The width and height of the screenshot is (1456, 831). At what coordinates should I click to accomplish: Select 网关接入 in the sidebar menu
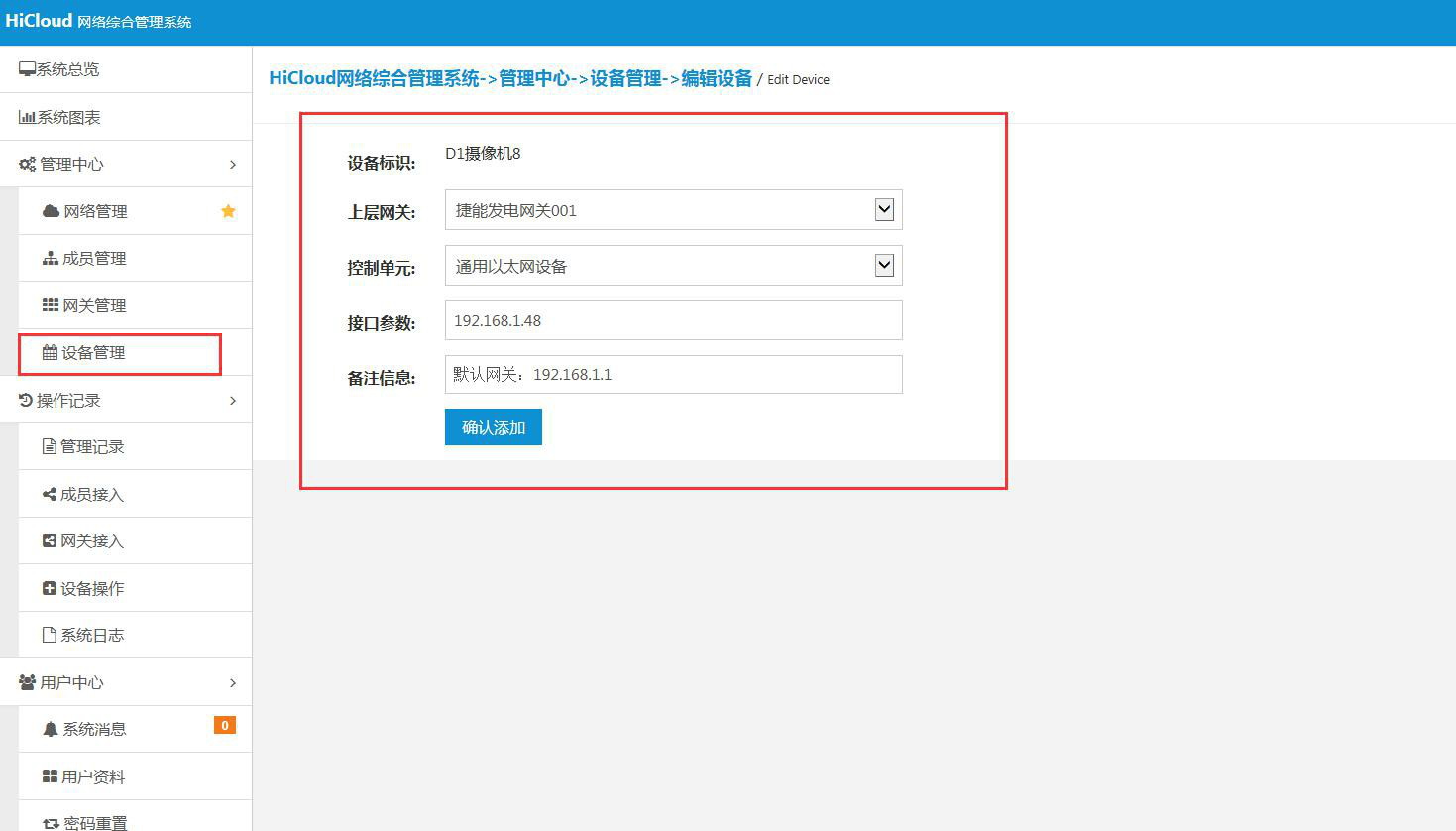click(92, 540)
